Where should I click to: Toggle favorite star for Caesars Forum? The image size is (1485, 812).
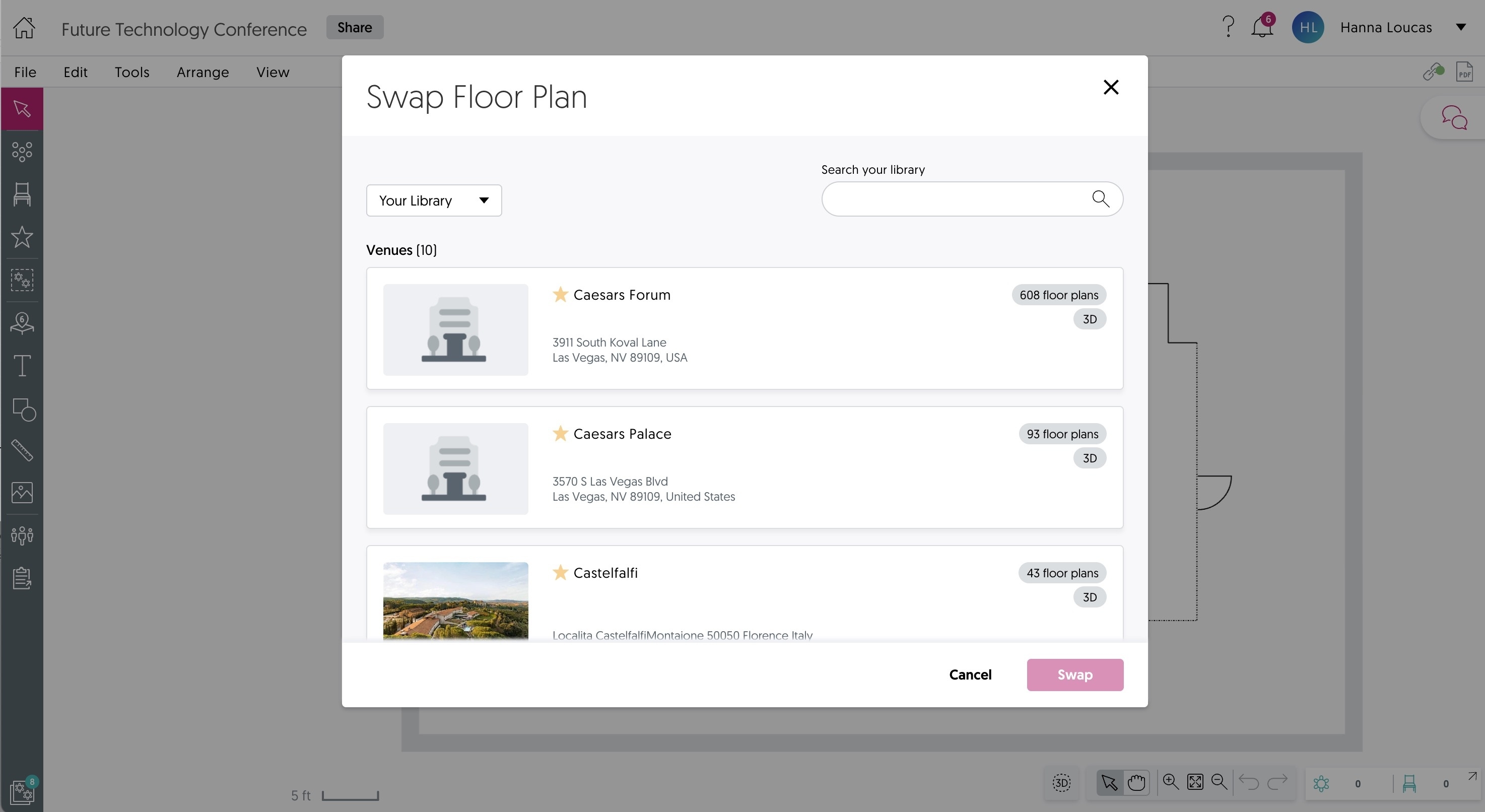click(560, 295)
